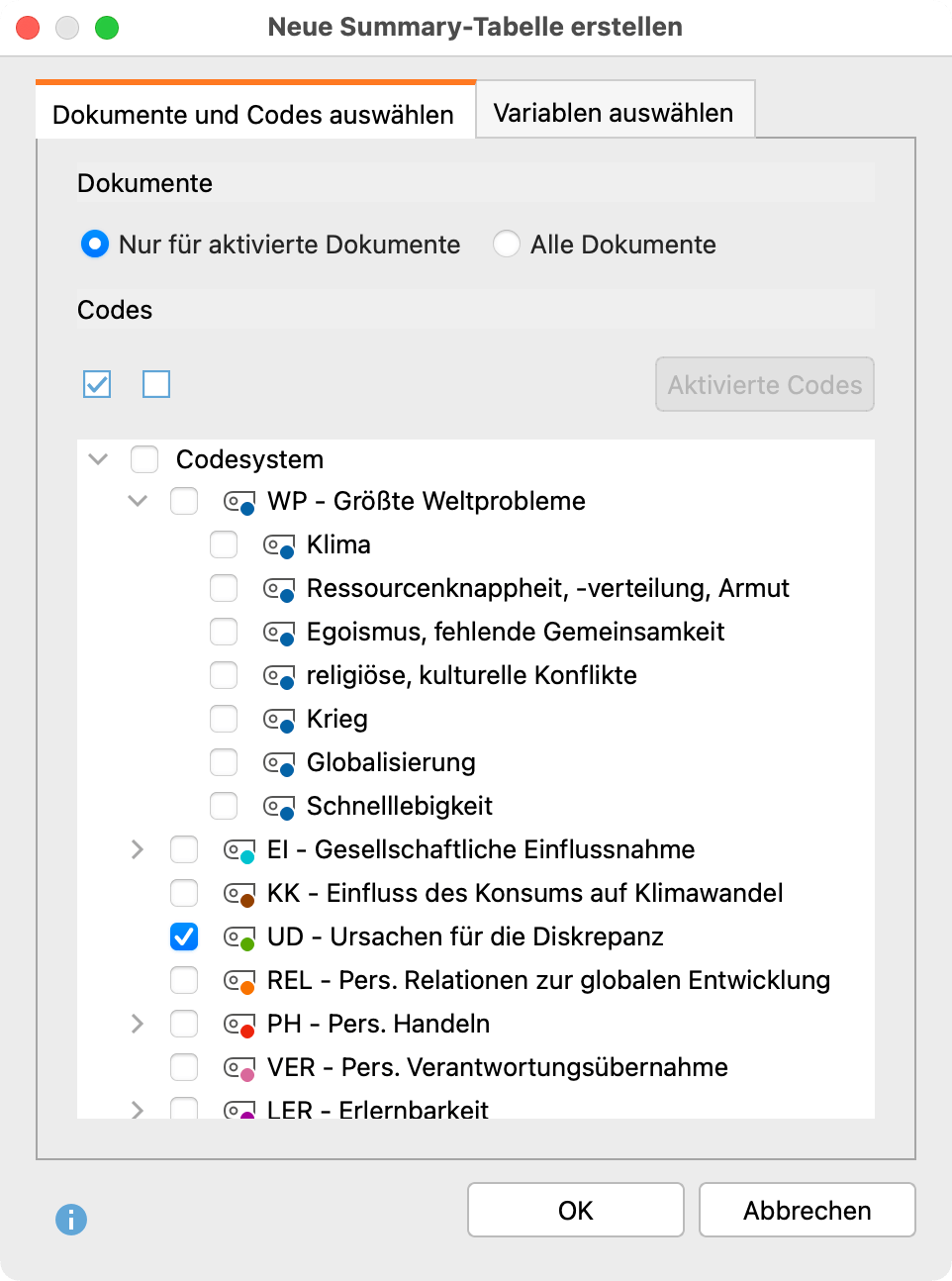Click the red code icon beside PH
952x1281 pixels.
pyautogui.click(x=239, y=1025)
